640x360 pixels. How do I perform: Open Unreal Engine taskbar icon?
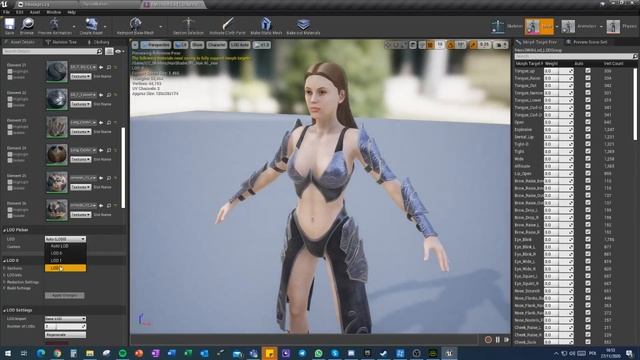449,353
